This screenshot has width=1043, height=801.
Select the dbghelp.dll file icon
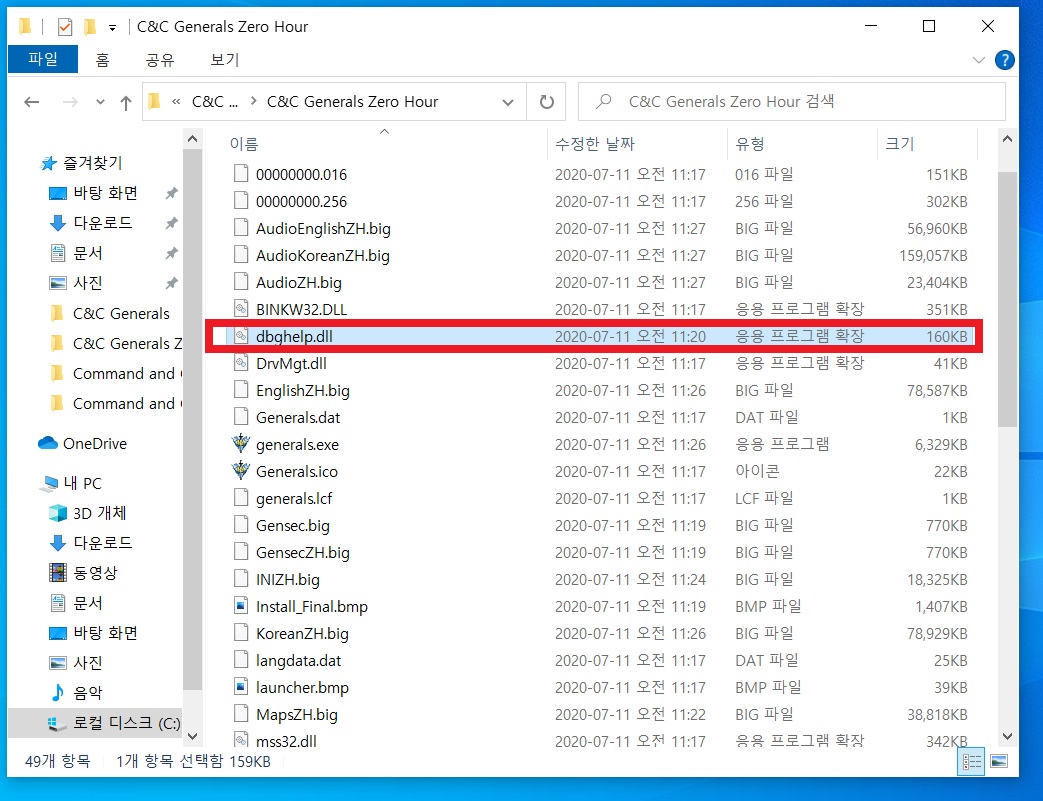241,336
